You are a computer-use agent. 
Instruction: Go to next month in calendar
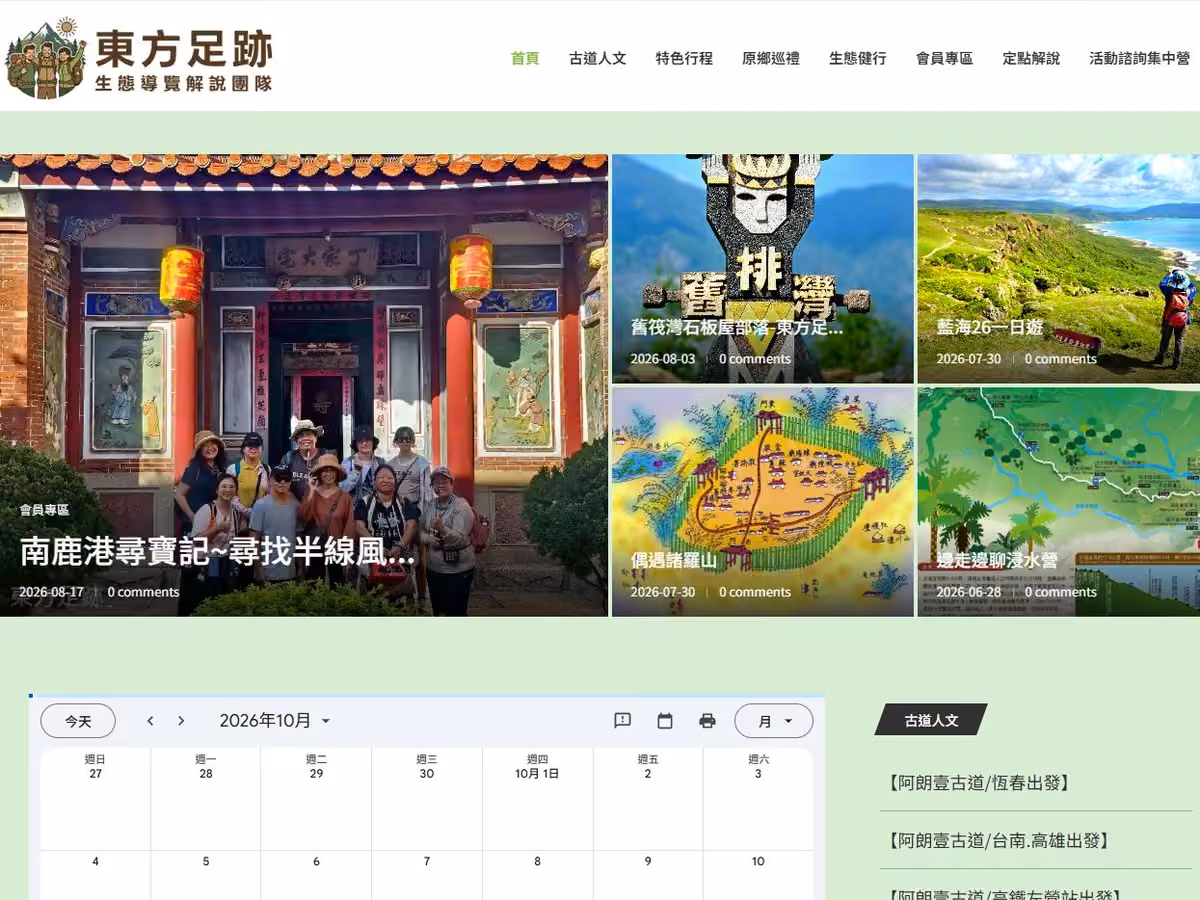(181, 721)
